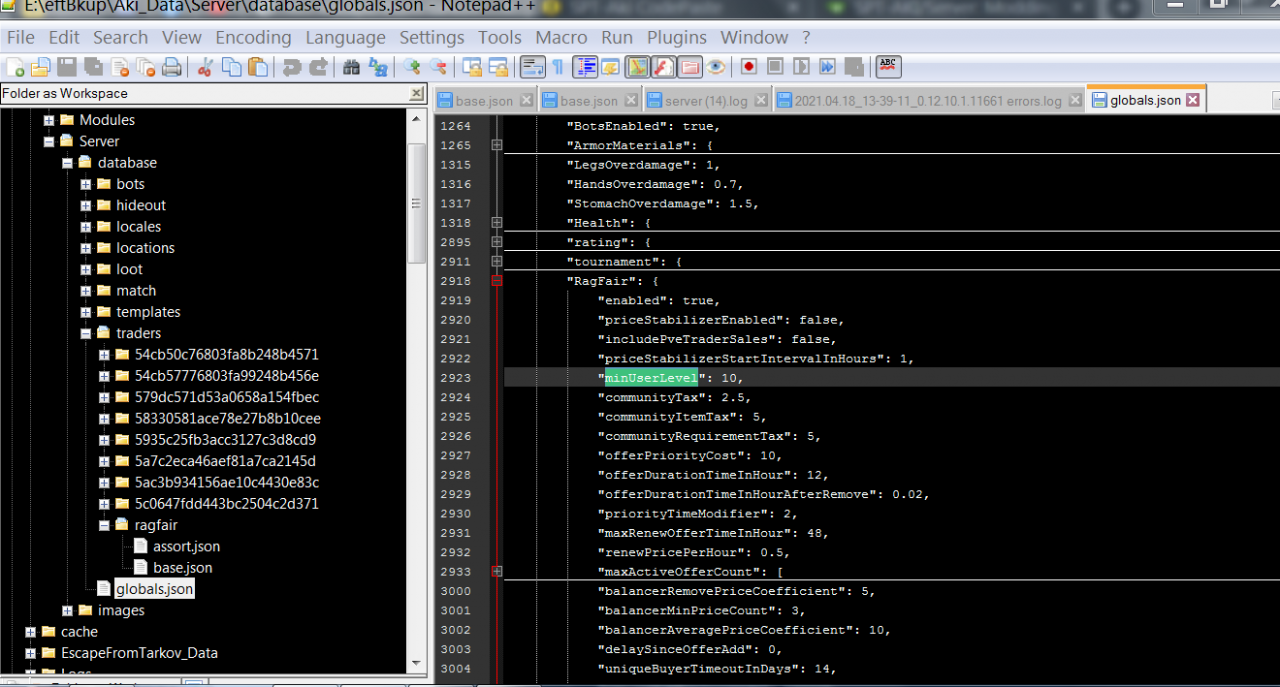Open the Plugins menu
The image size is (1280, 687).
click(677, 38)
